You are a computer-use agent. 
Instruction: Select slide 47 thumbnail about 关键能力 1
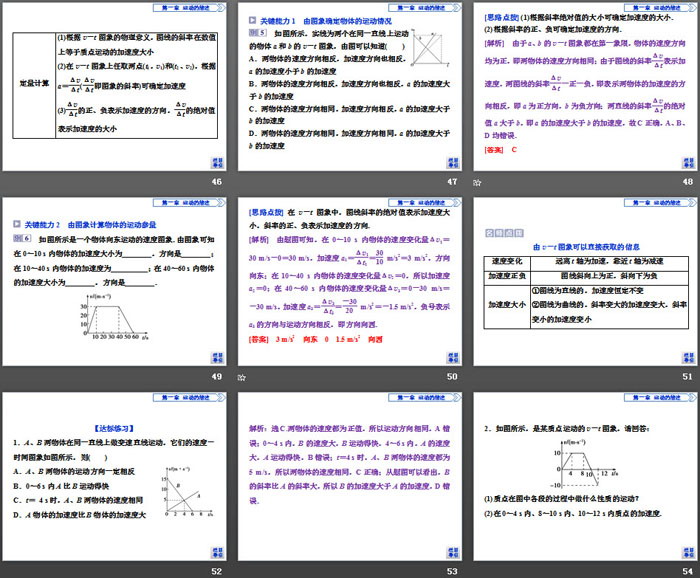click(349, 88)
